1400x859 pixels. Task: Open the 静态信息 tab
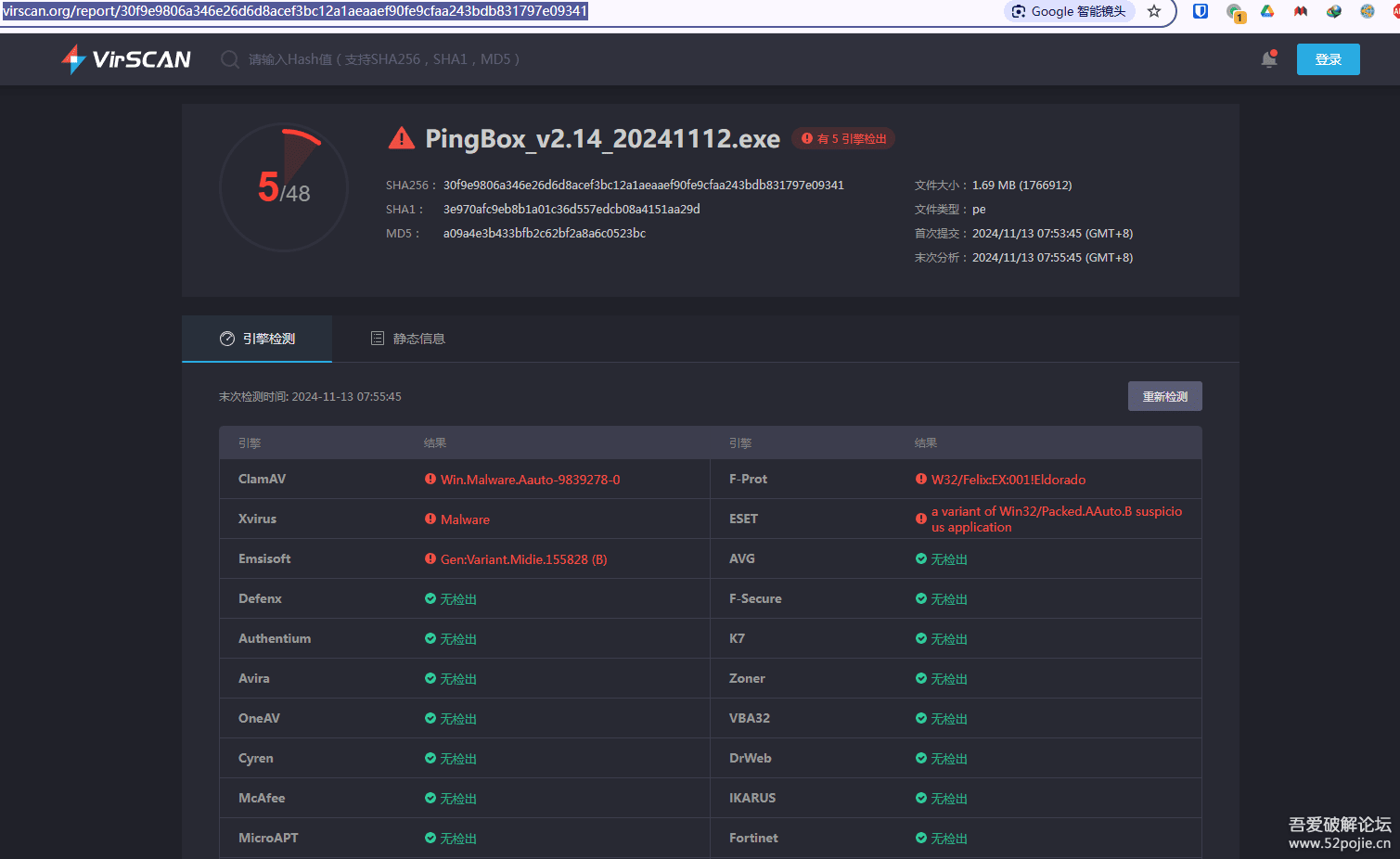pos(407,339)
